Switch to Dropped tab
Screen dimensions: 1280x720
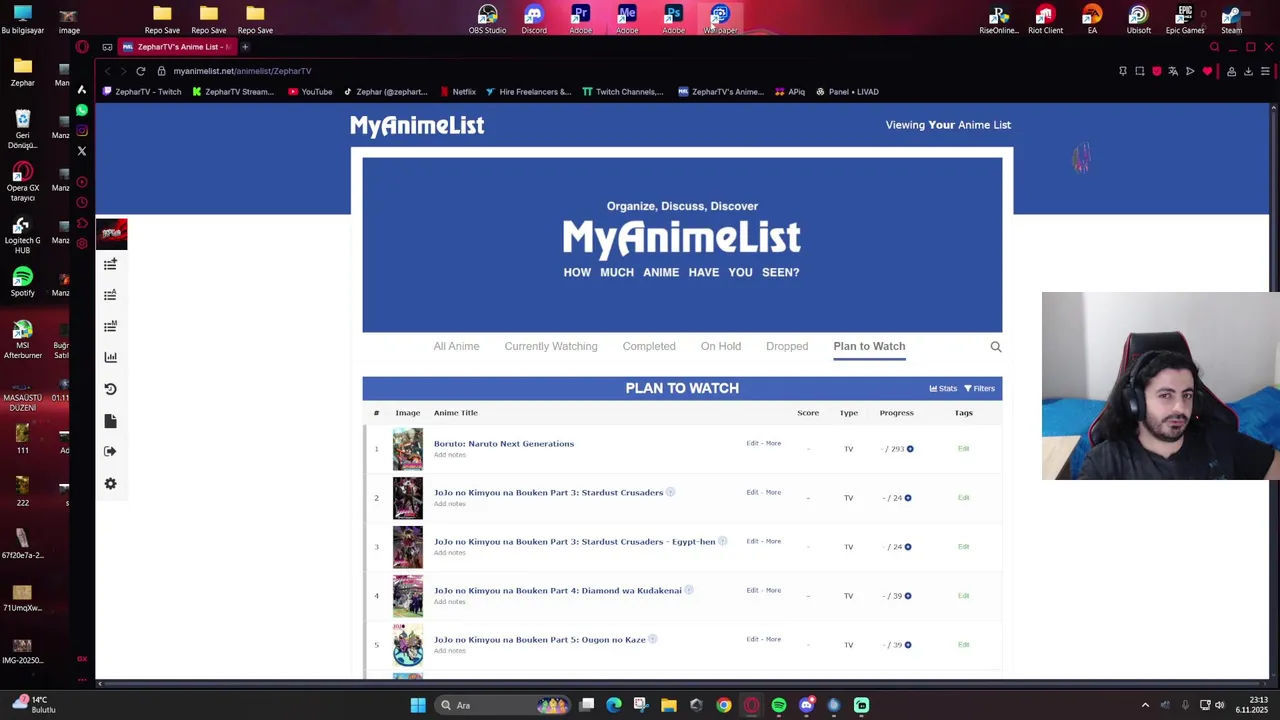click(787, 346)
